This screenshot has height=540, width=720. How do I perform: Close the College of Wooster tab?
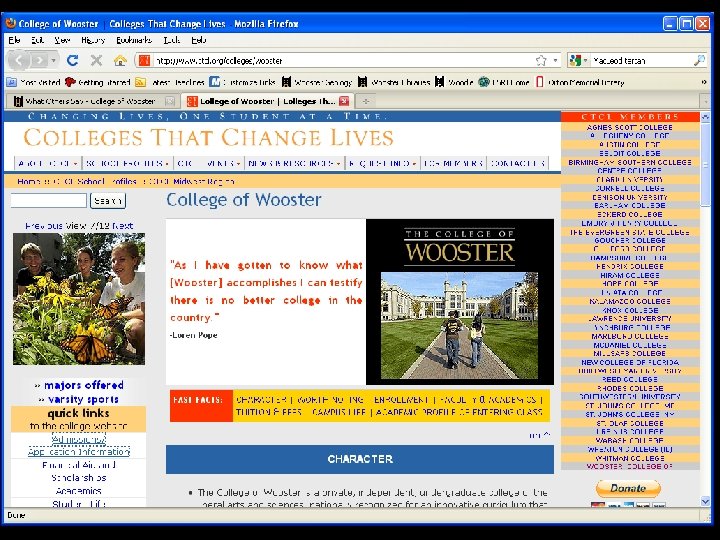344,101
